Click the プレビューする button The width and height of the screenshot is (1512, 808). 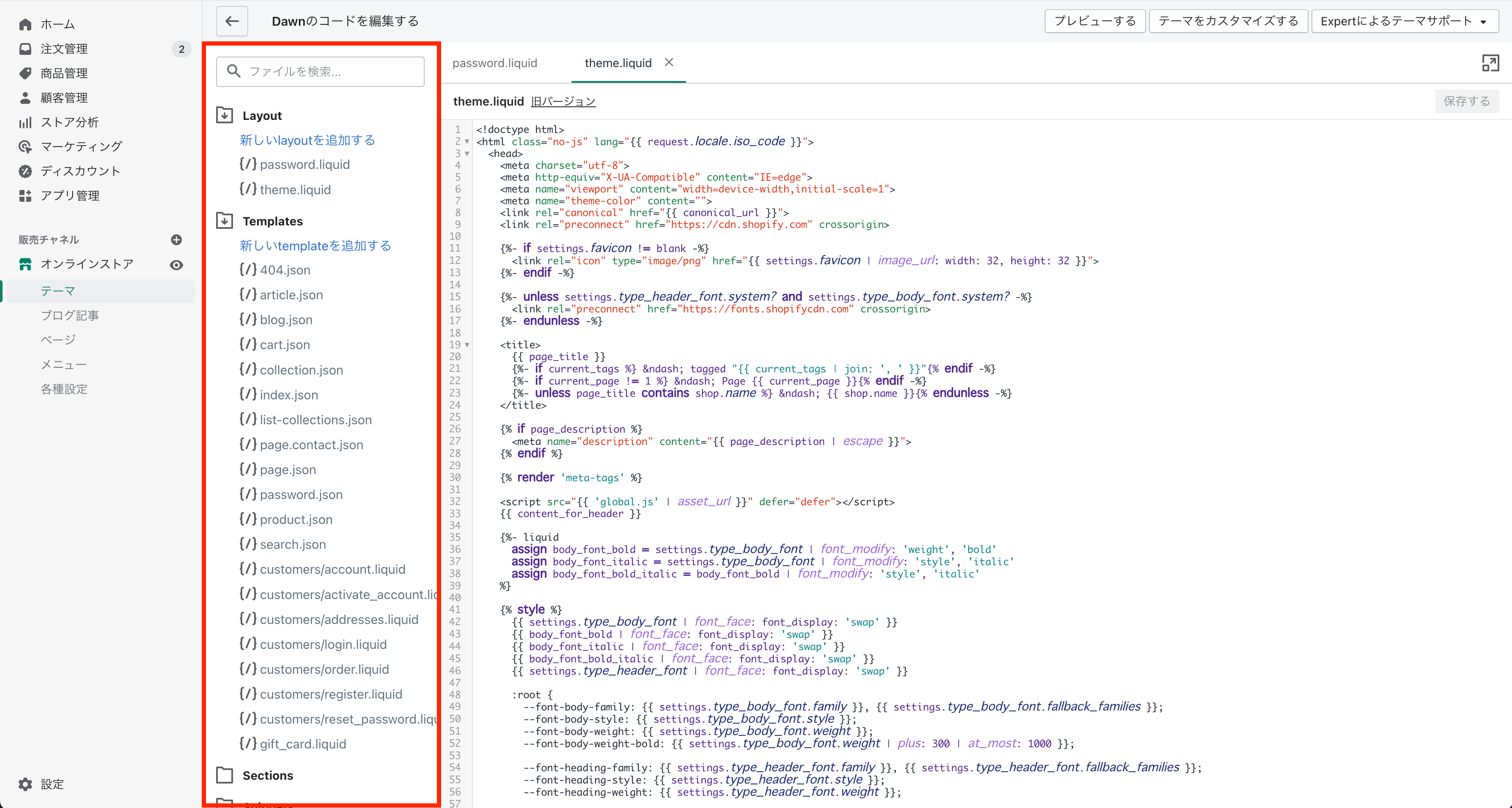1095,21
